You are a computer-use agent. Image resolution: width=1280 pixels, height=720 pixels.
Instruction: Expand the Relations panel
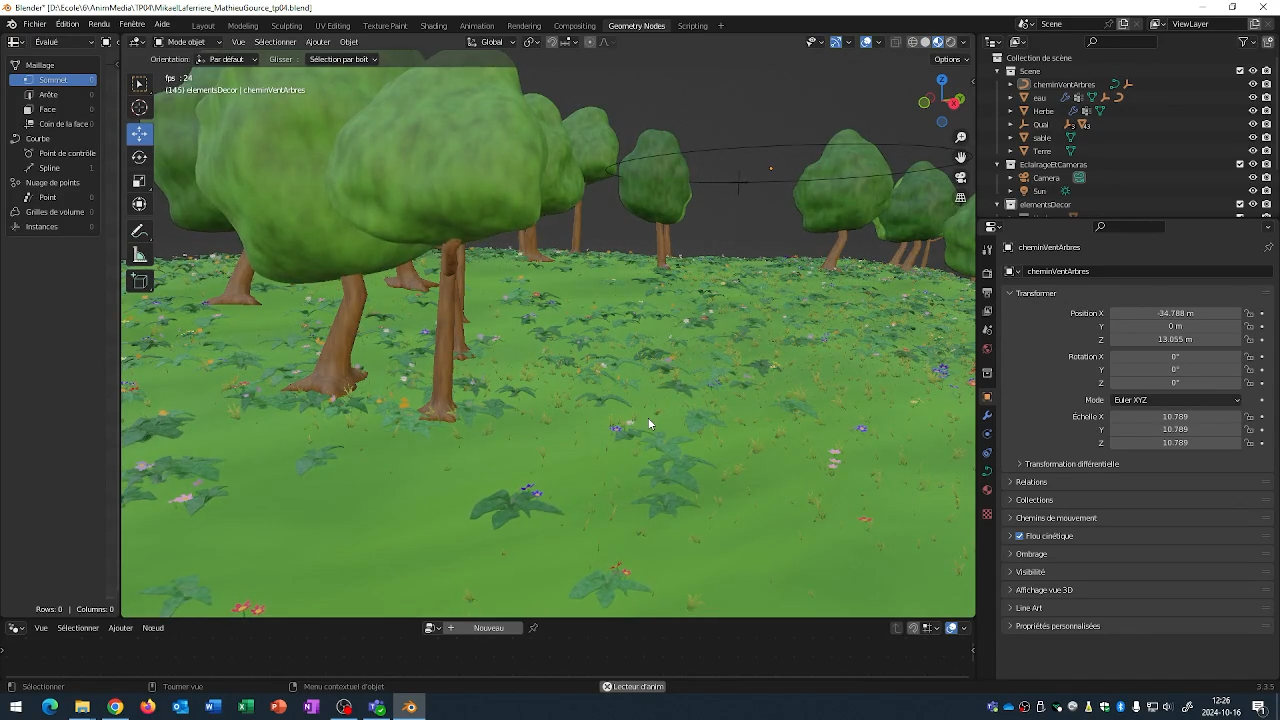1031,482
